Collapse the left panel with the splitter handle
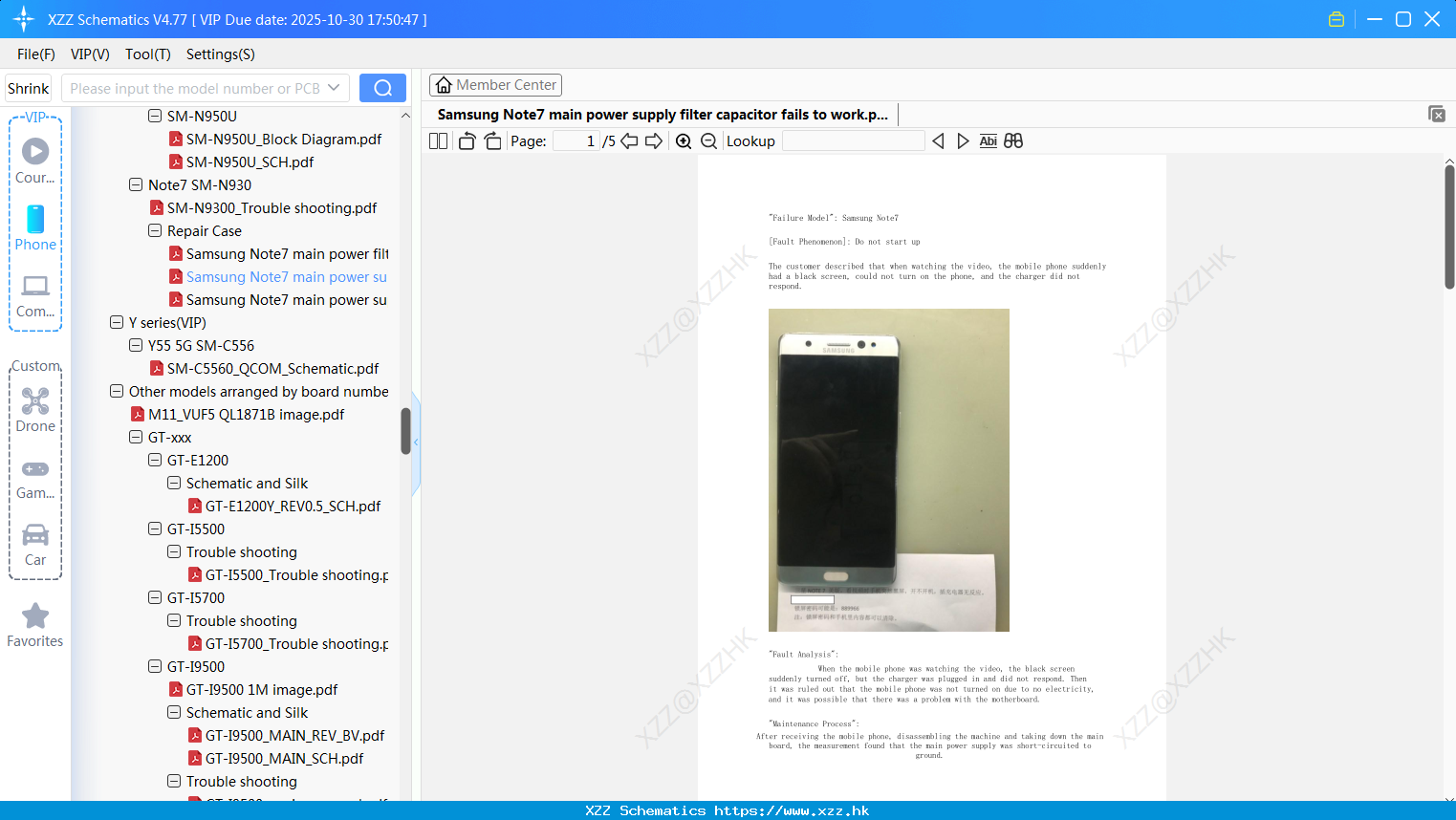1456x820 pixels. [416, 442]
